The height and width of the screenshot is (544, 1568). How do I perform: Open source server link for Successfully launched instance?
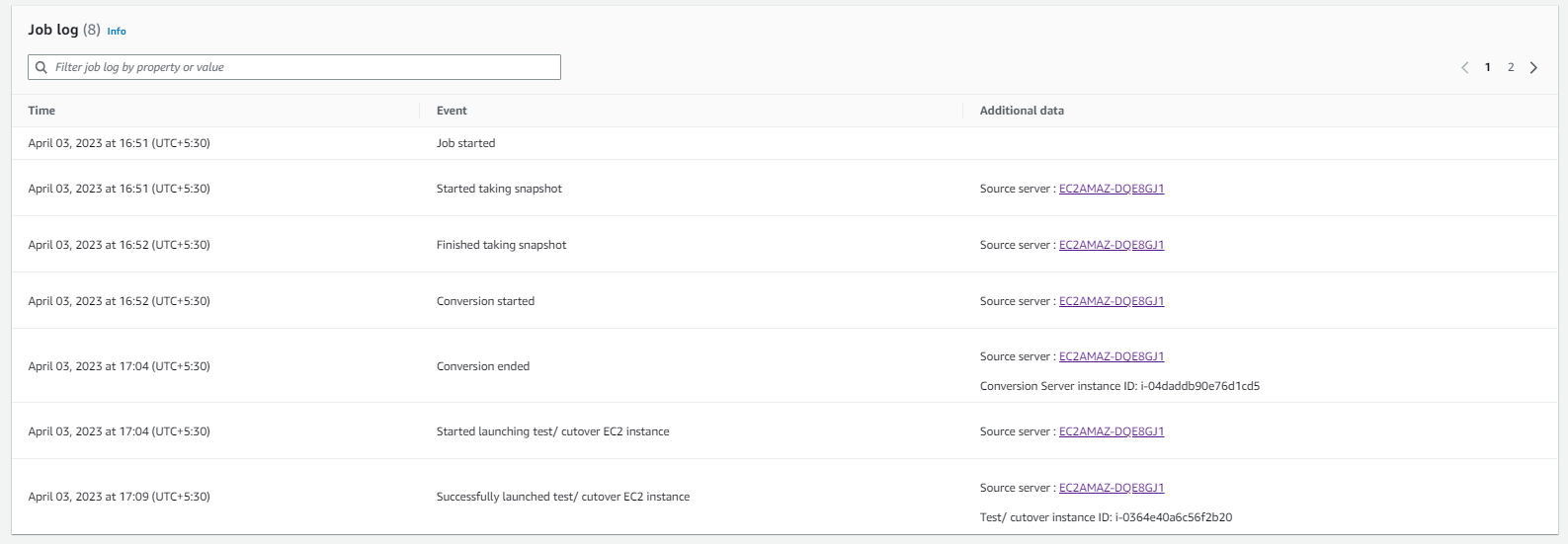coord(1111,488)
